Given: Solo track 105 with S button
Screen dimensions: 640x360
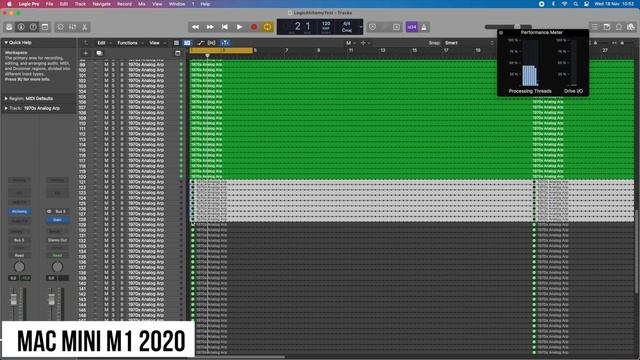Looking at the screenshot, I should coord(114,97).
